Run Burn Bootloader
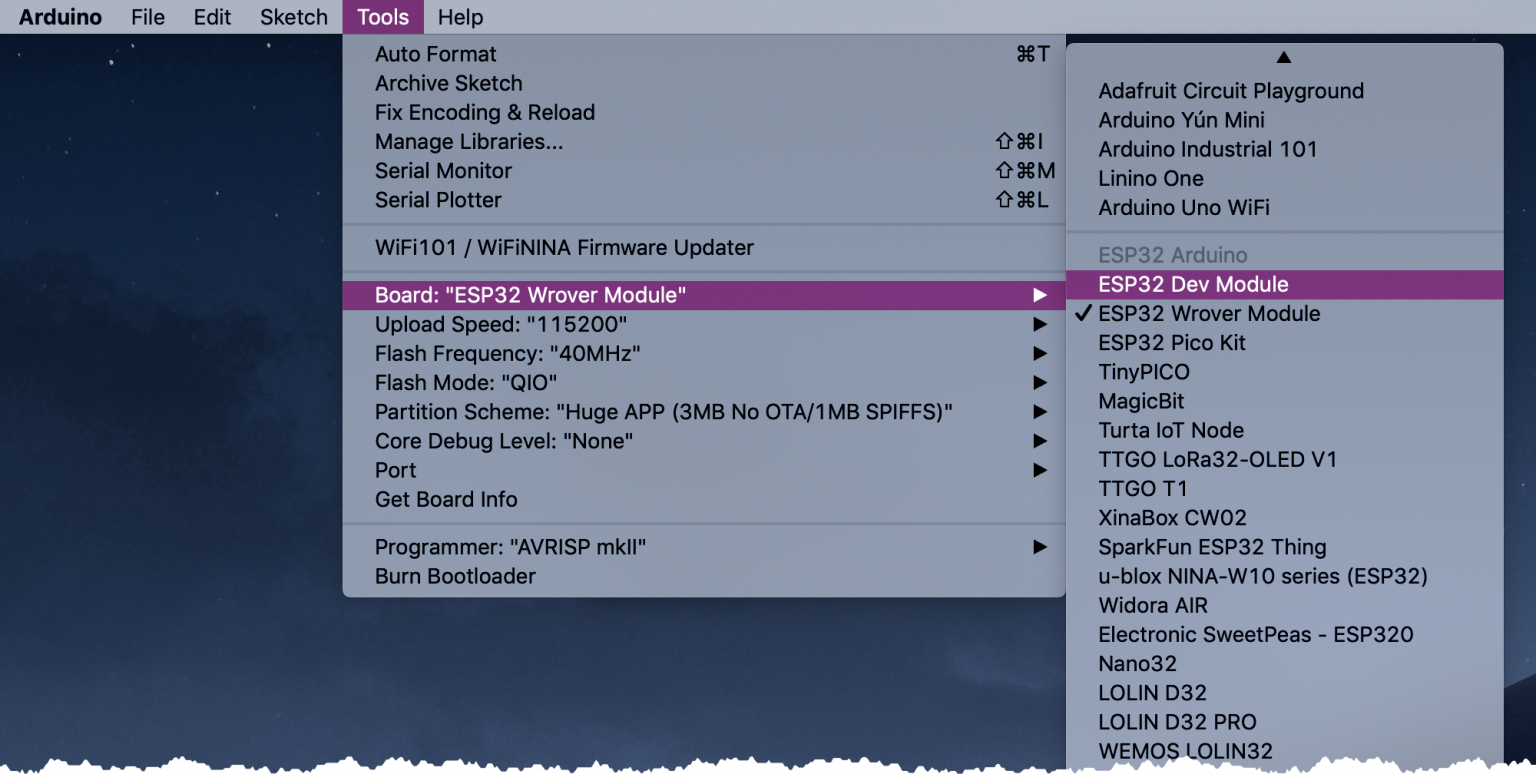The image size is (1536, 774). pyautogui.click(x=454, y=576)
